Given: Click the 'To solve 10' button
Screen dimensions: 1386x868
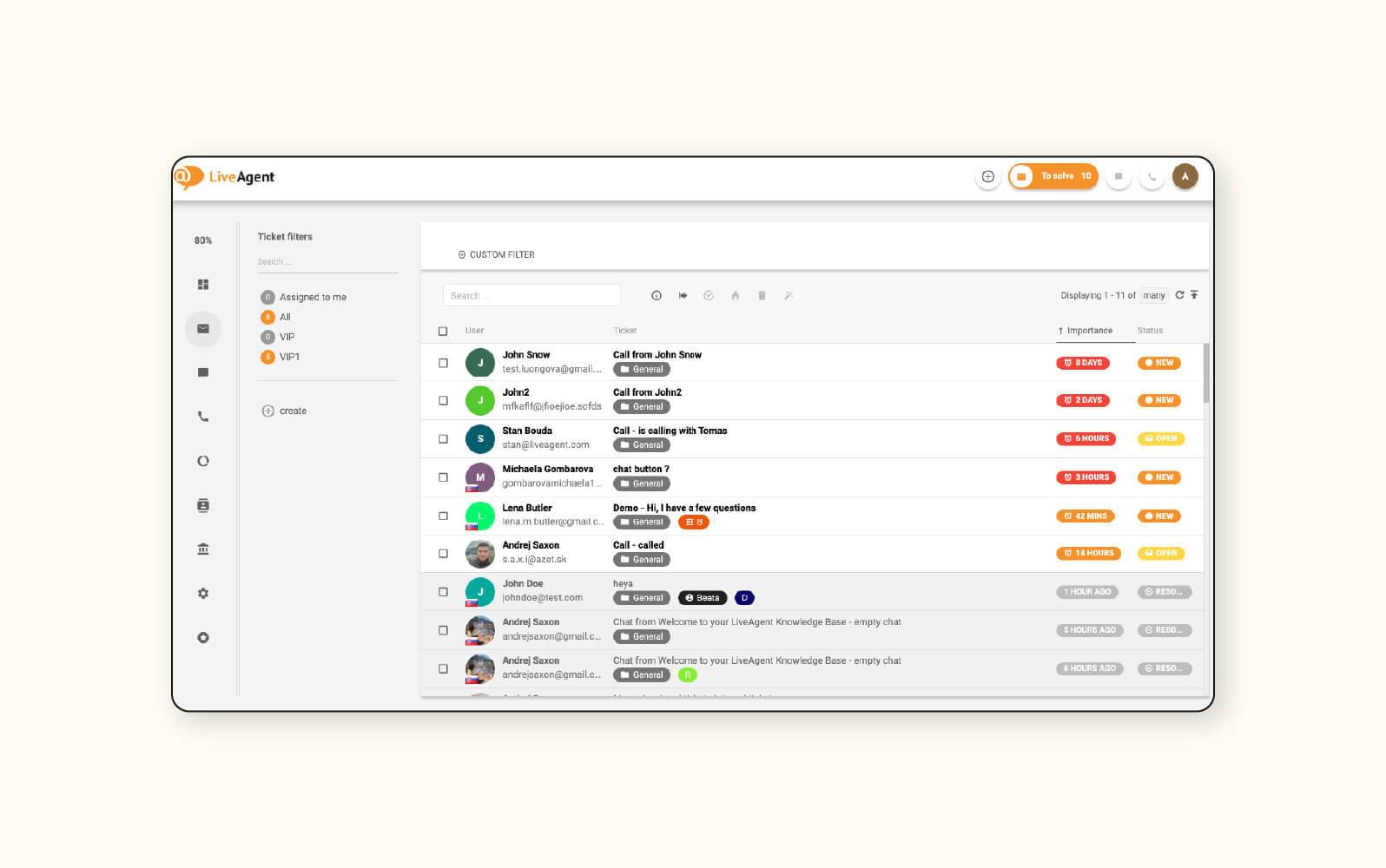Looking at the screenshot, I should point(1053,176).
